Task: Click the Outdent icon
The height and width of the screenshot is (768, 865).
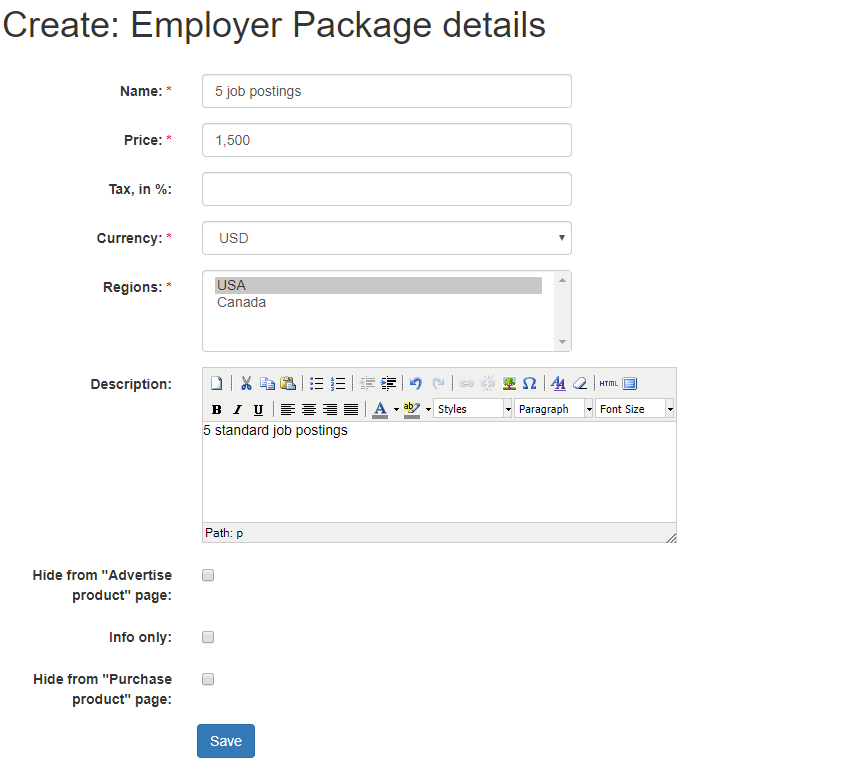Action: click(x=367, y=383)
